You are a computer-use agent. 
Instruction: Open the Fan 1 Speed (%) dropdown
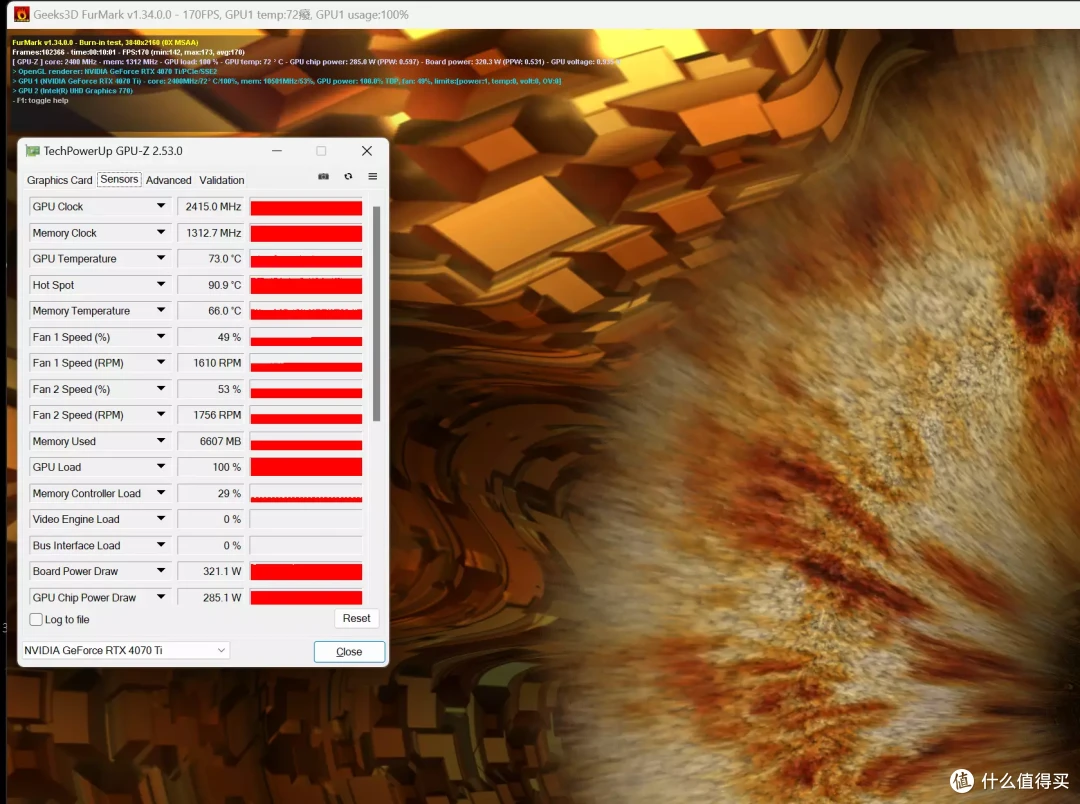[161, 337]
